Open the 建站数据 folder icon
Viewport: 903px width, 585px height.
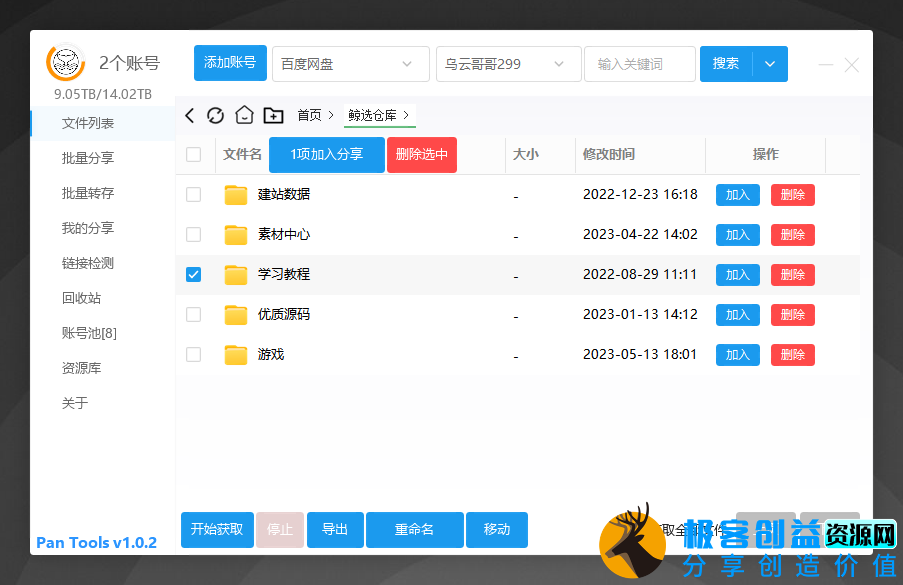point(236,195)
